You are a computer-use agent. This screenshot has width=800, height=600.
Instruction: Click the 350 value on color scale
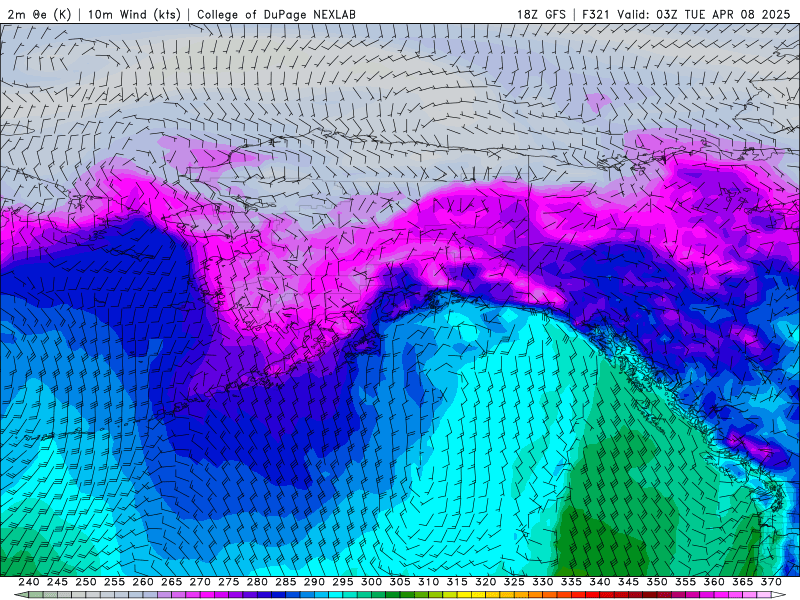tap(657, 582)
